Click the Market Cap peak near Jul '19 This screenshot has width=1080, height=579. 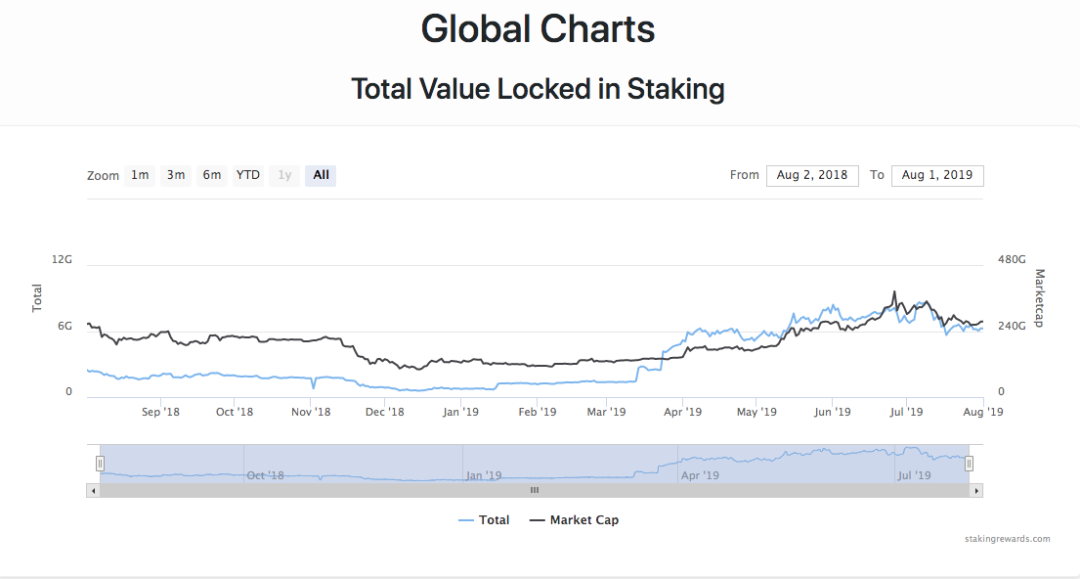(893, 292)
